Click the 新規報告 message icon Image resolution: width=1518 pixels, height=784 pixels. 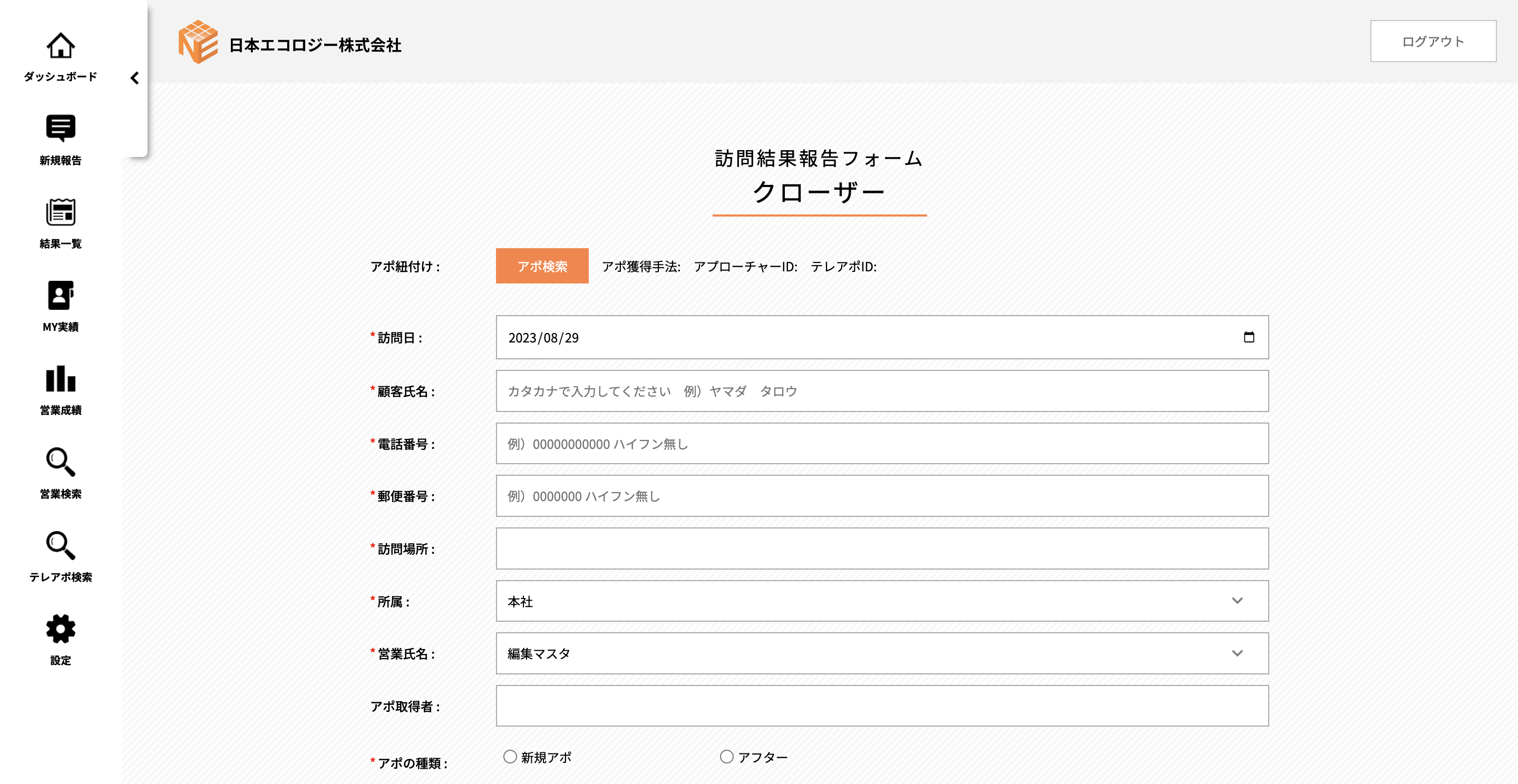[x=60, y=128]
